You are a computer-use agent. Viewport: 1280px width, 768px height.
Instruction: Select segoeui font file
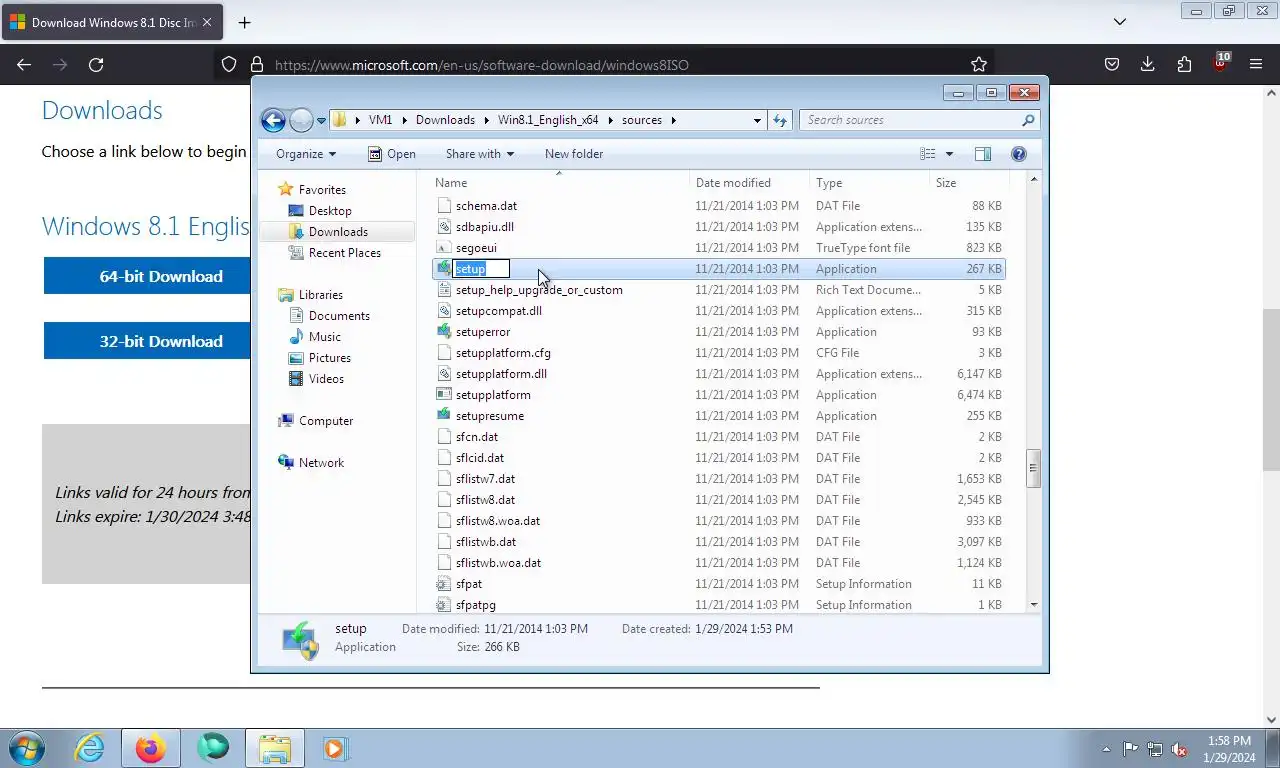click(x=476, y=248)
